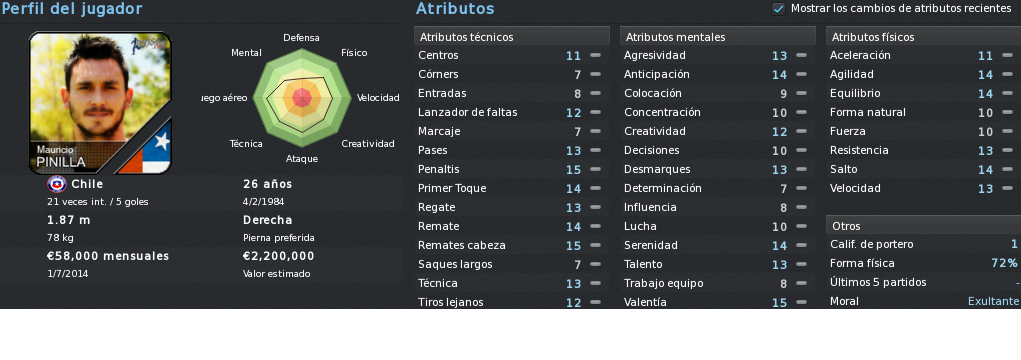Click the Chile national flag icon
This screenshot has height=360, width=1021.
point(57,184)
